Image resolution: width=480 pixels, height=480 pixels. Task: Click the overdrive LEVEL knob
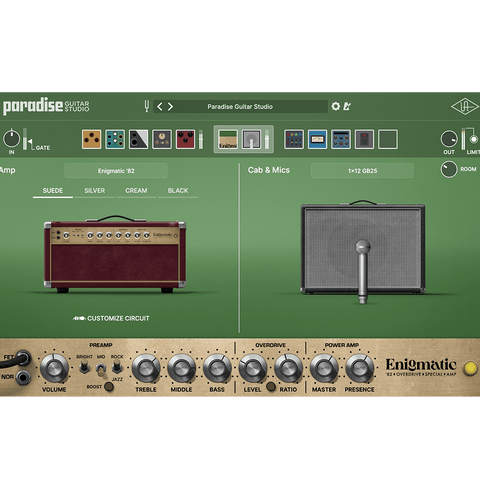pos(253,368)
